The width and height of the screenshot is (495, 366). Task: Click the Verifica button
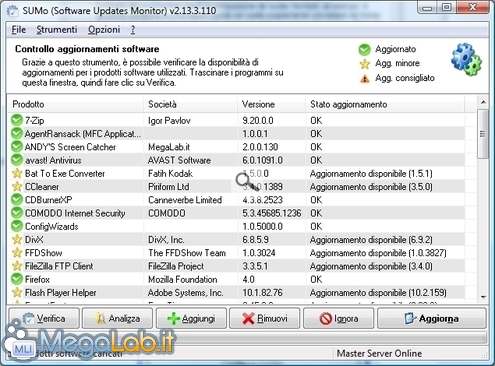[44, 318]
